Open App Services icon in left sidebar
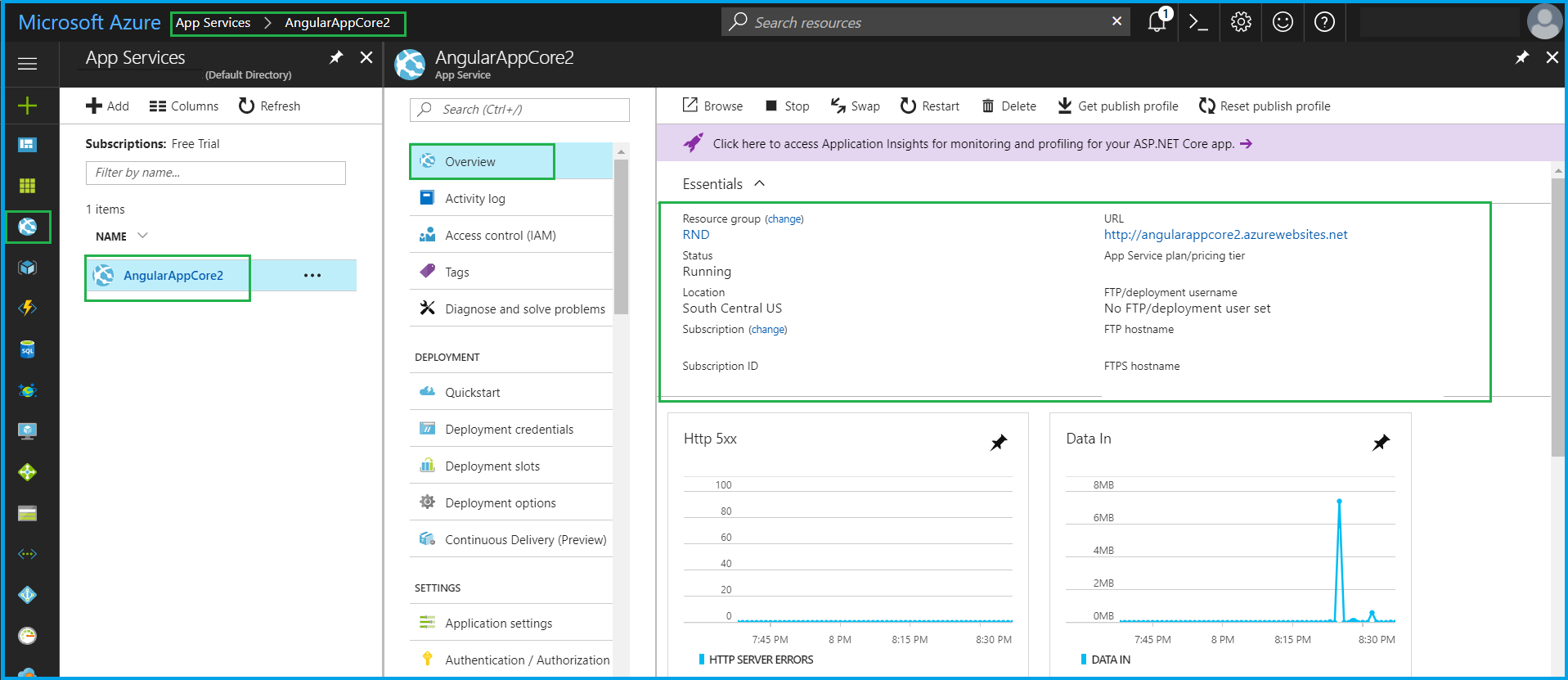1568x680 pixels. click(x=28, y=227)
